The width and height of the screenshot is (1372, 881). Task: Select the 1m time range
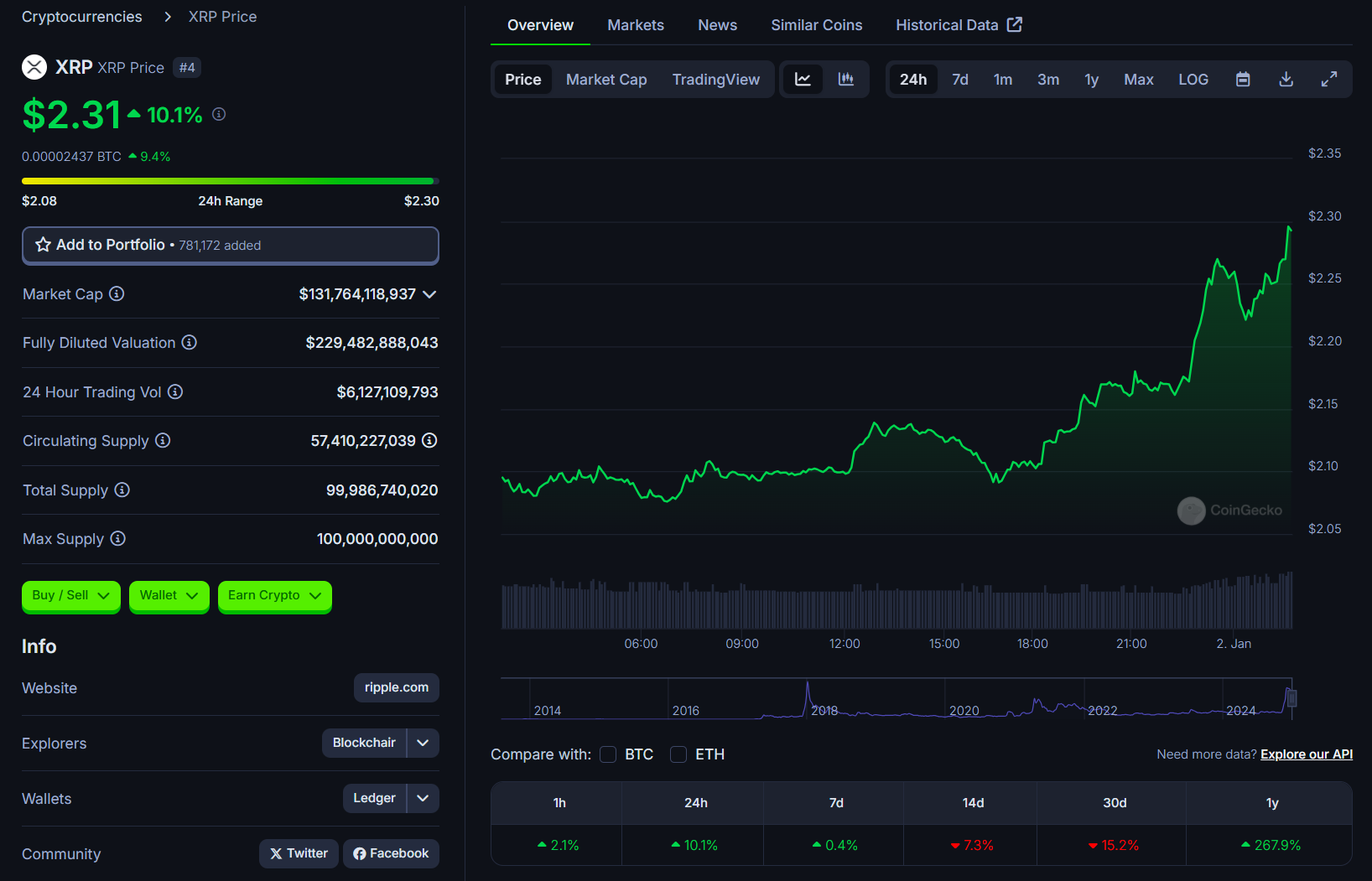[x=1003, y=79]
